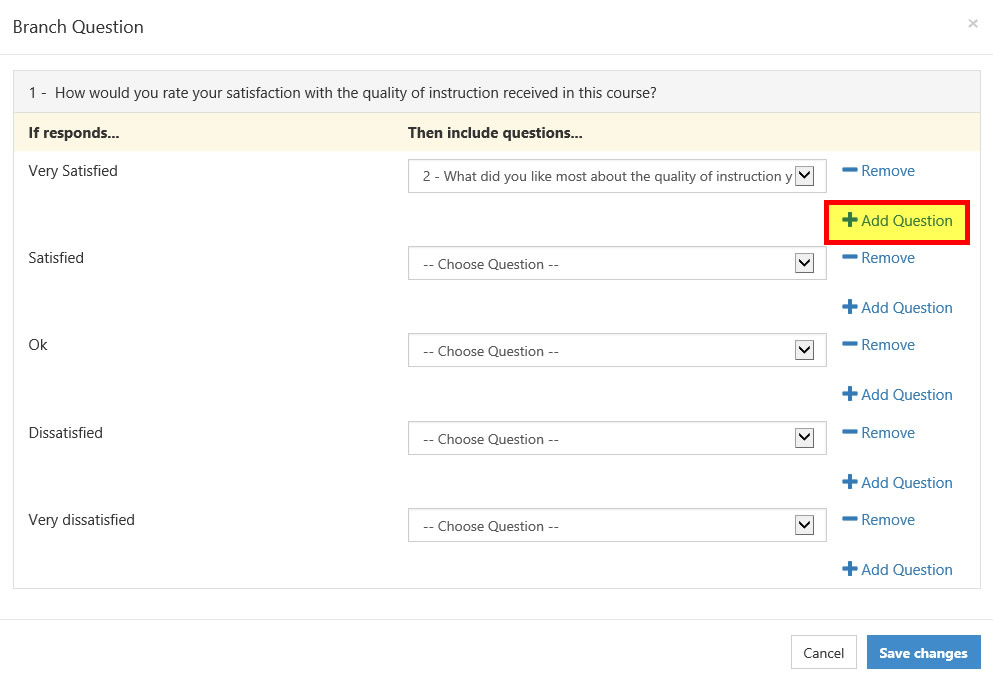Click the minus icon beside Very Satisfied's Remove
Screen dimensions: 993x679
coord(849,168)
